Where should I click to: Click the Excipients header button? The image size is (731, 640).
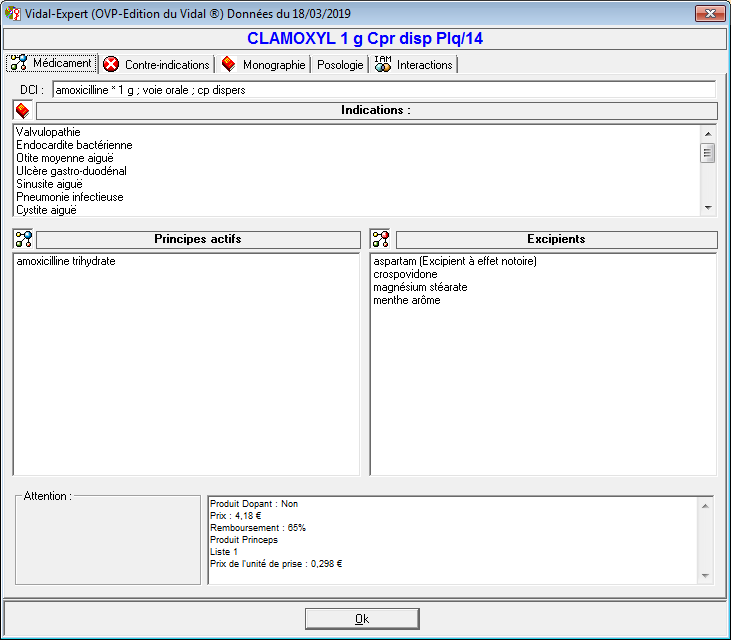[556, 239]
